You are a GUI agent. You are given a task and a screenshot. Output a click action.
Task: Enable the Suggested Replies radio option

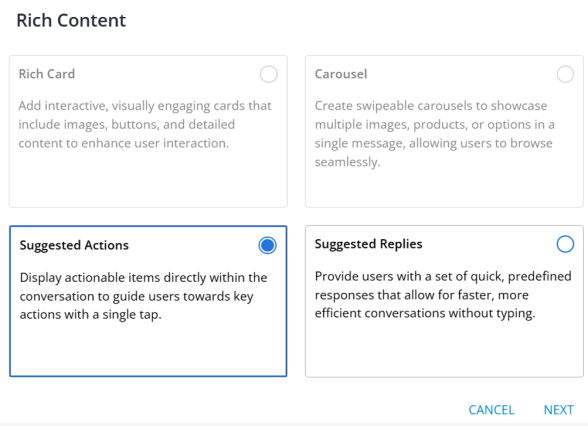tap(565, 244)
